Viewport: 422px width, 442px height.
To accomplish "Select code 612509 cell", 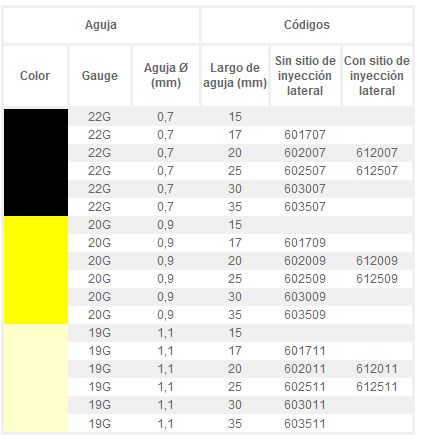I will [377, 279].
